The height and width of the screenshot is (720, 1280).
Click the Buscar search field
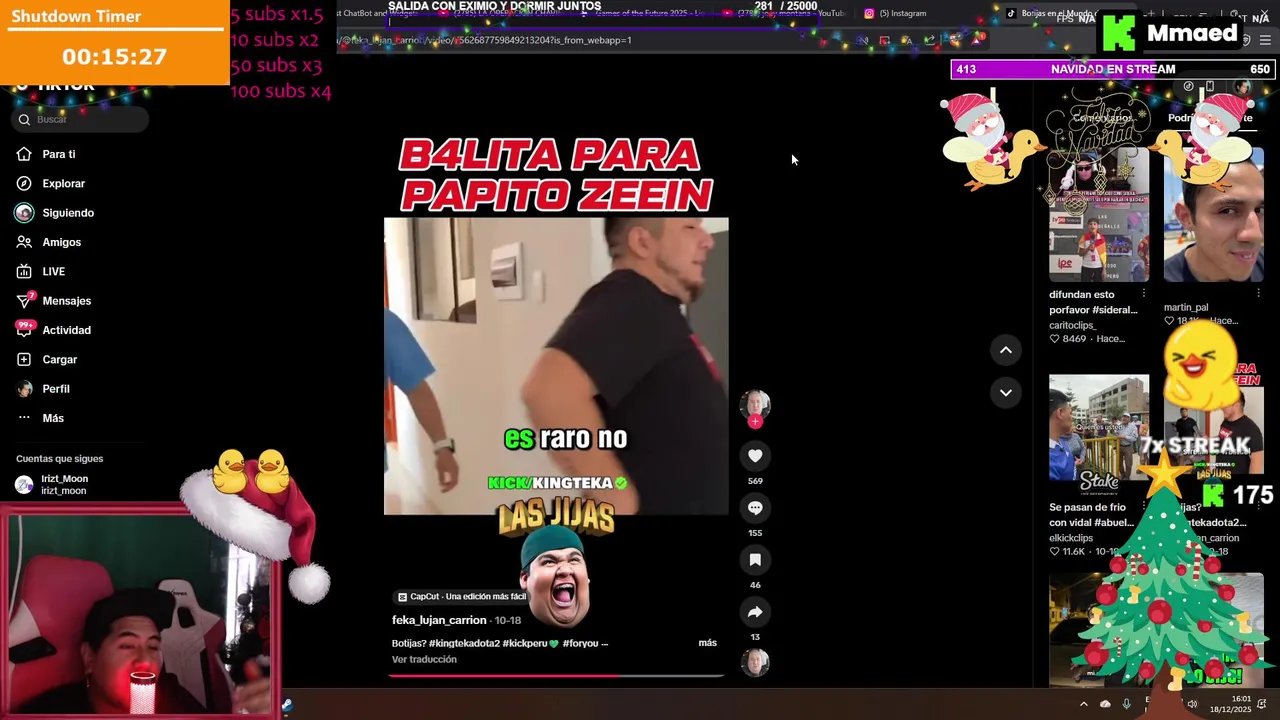pyautogui.click(x=82, y=119)
